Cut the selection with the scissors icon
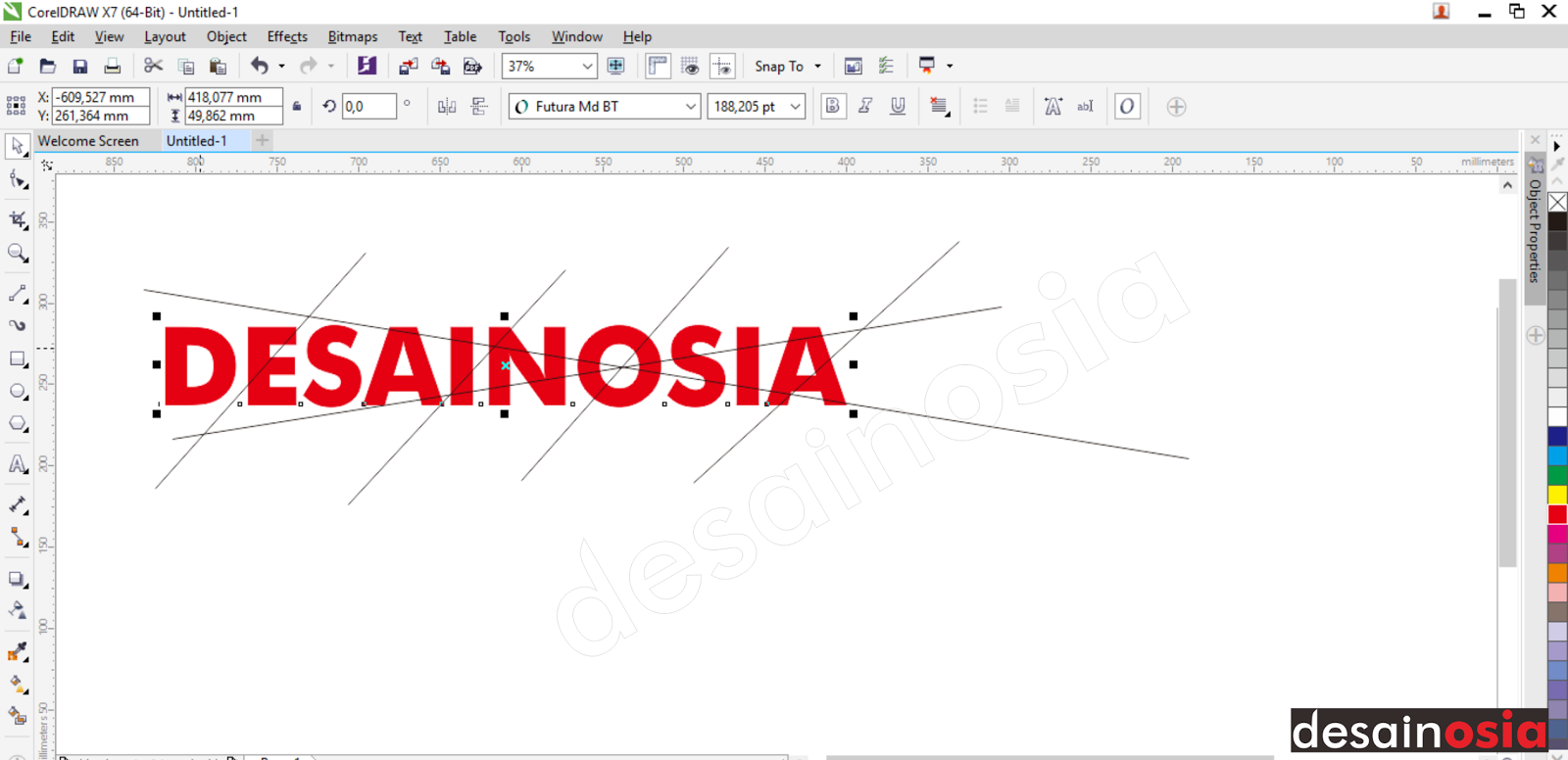The image size is (1568, 760). pos(153,66)
